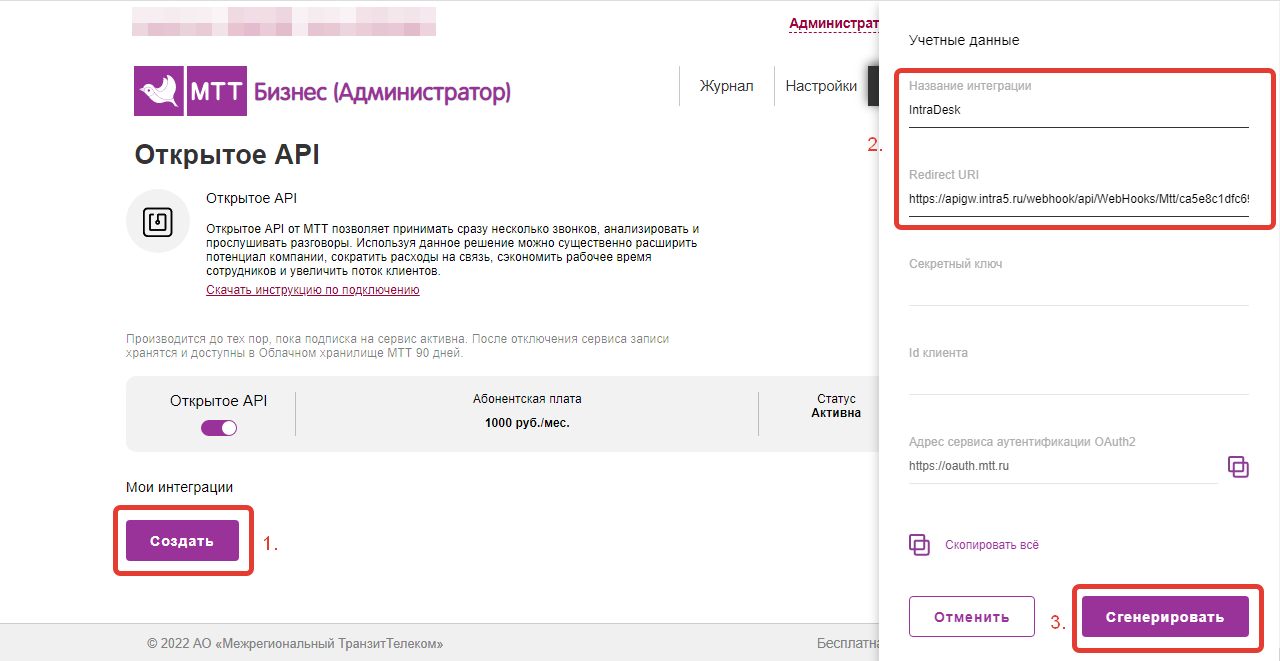The width and height of the screenshot is (1280, 661).
Task: Focus the Название интеграции input field
Action: [x=1079, y=110]
